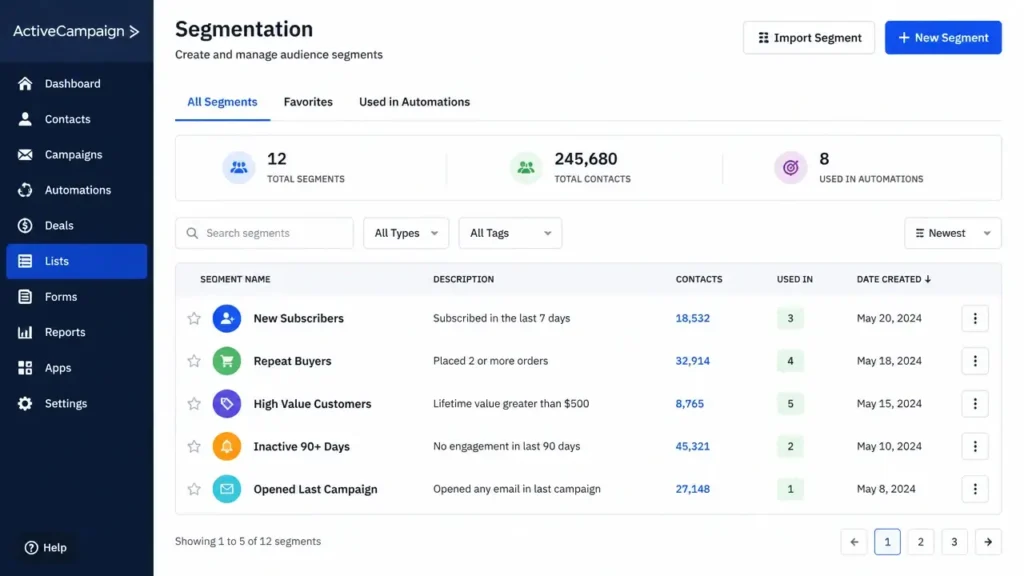Image resolution: width=1024 pixels, height=576 pixels.
Task: Favorite the Repeat Buyers segment star
Action: tap(194, 360)
